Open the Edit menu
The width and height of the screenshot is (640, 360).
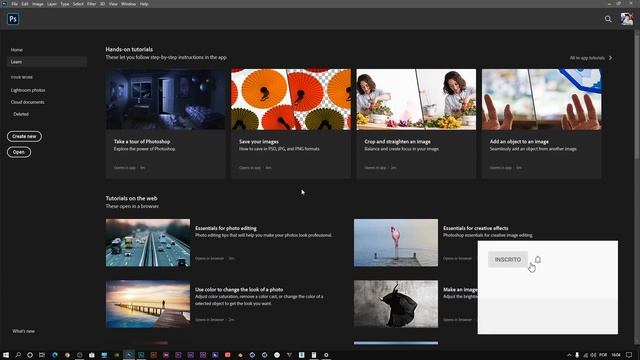[x=25, y=4]
